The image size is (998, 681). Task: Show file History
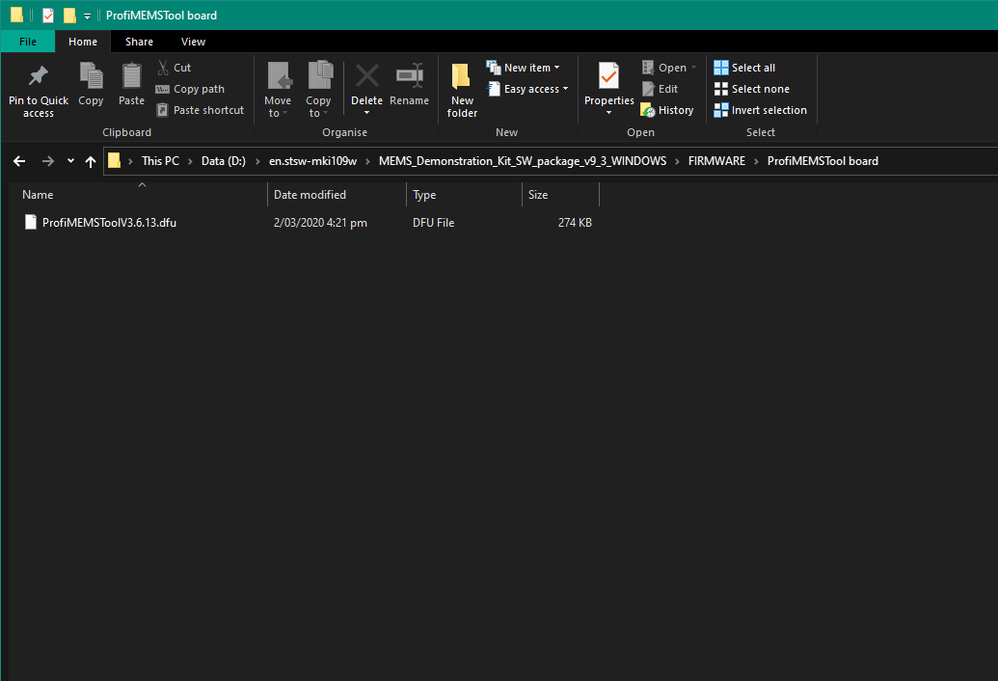[667, 110]
